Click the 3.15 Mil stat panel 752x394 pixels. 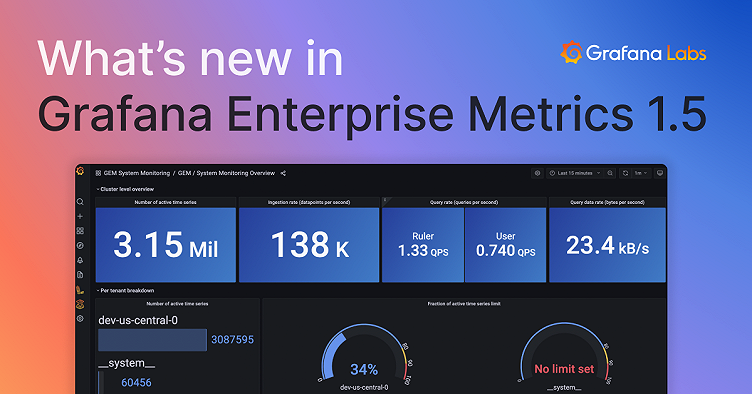pos(165,244)
